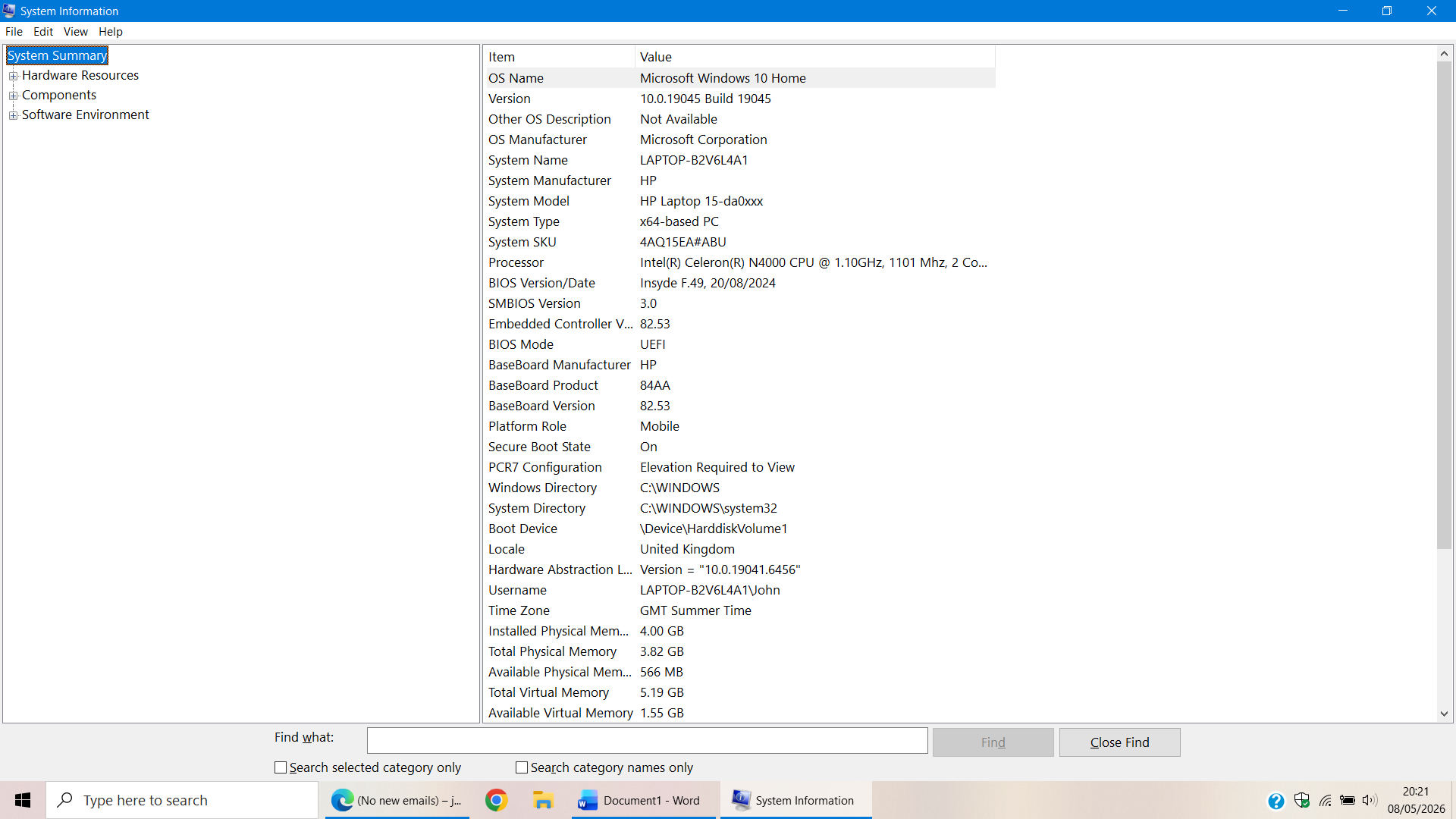Image resolution: width=1456 pixels, height=819 pixels.
Task: Open File Explorer from taskbar
Action: pos(543,800)
